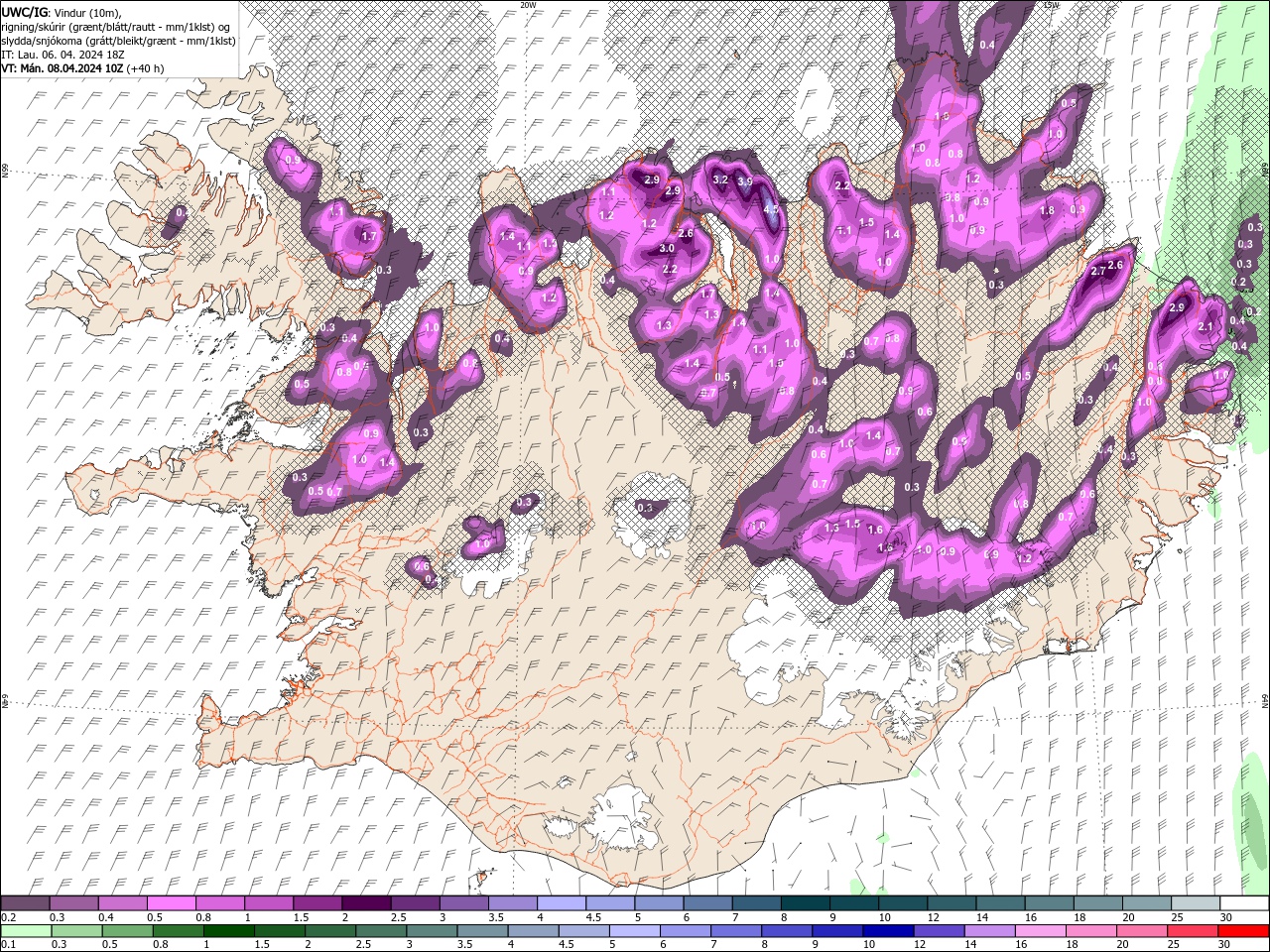Viewport: 1270px width, 952px height.
Task: Select the royal blue 8 swatch, lower legend
Action: (786, 931)
